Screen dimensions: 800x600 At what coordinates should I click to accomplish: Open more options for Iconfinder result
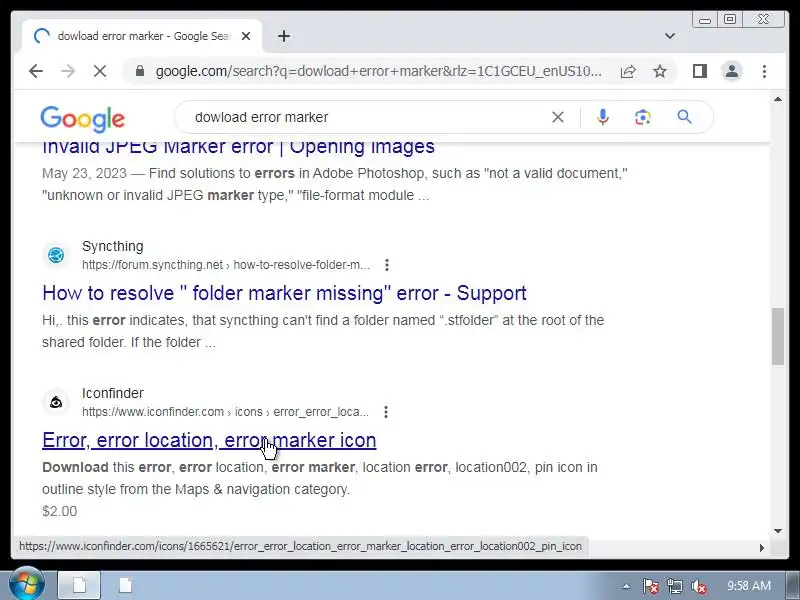(386, 412)
